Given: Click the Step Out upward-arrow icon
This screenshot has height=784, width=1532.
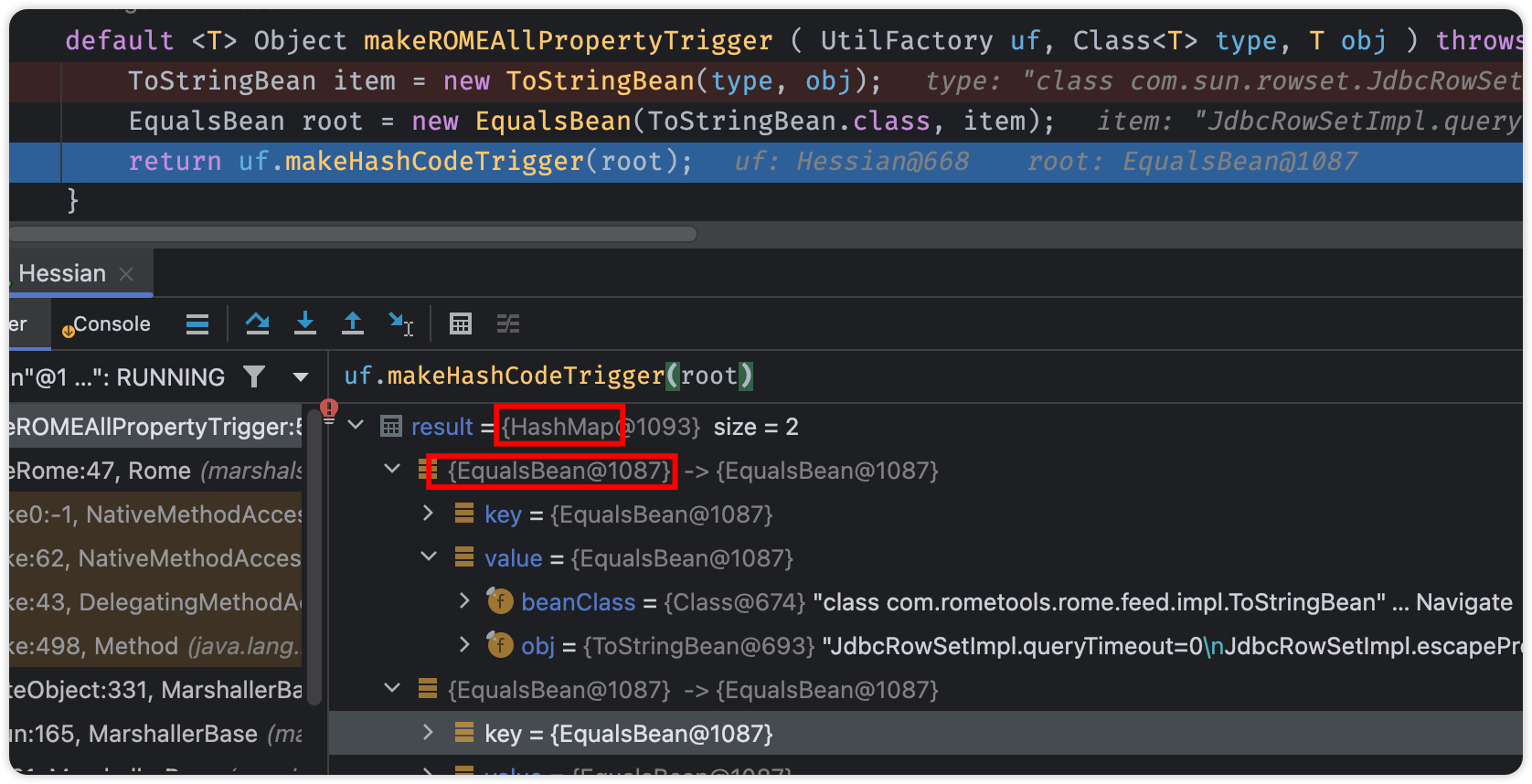Looking at the screenshot, I should [x=353, y=323].
